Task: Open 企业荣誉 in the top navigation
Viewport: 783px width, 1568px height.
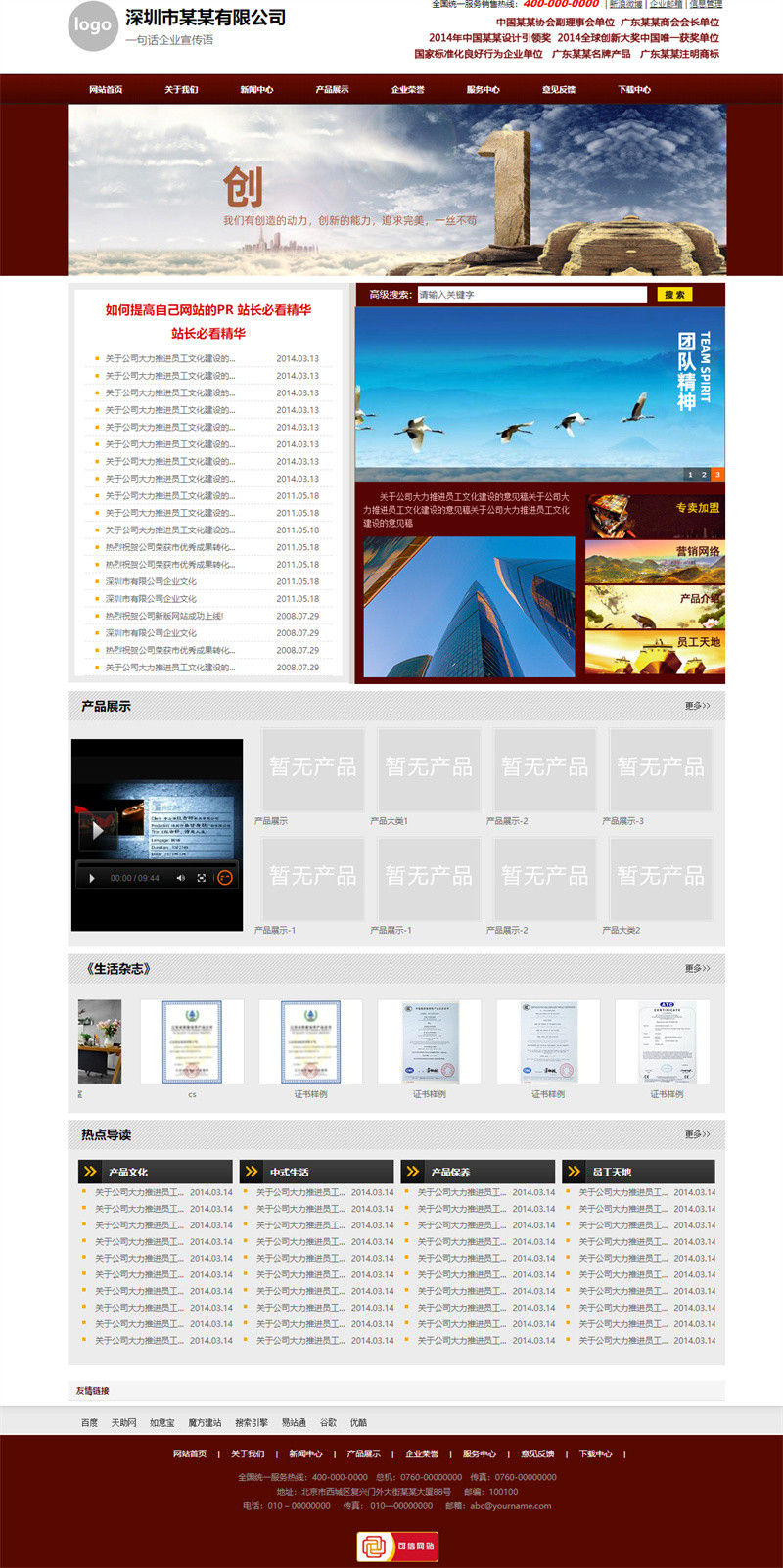Action: 408,90
